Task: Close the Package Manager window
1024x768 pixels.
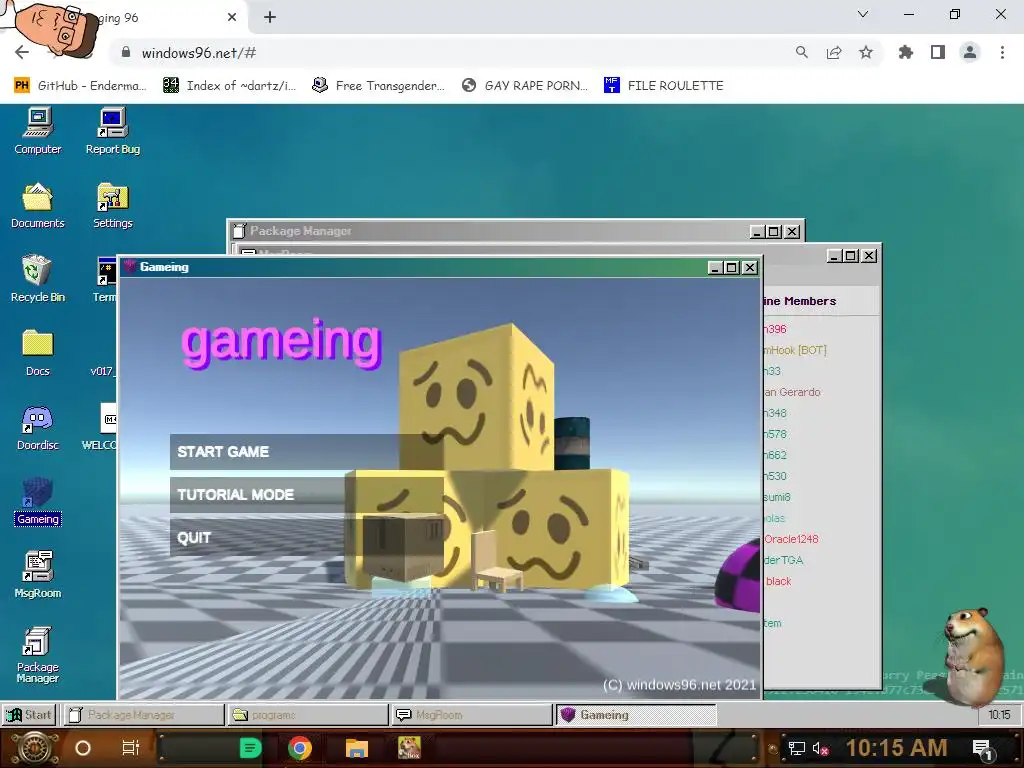Action: click(792, 232)
